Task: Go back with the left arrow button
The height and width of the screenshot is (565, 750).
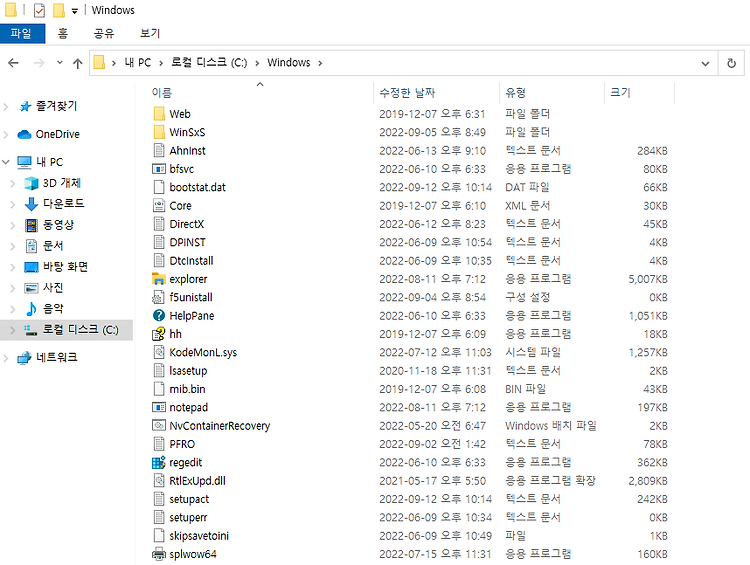Action: coord(13,63)
